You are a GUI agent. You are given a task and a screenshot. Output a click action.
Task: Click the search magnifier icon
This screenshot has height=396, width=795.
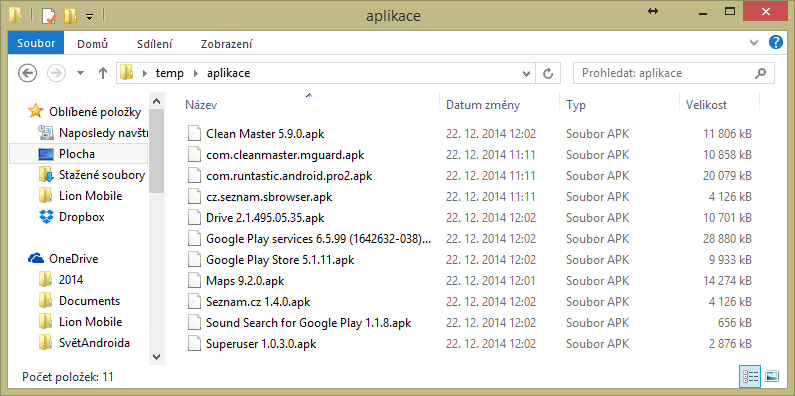click(761, 73)
